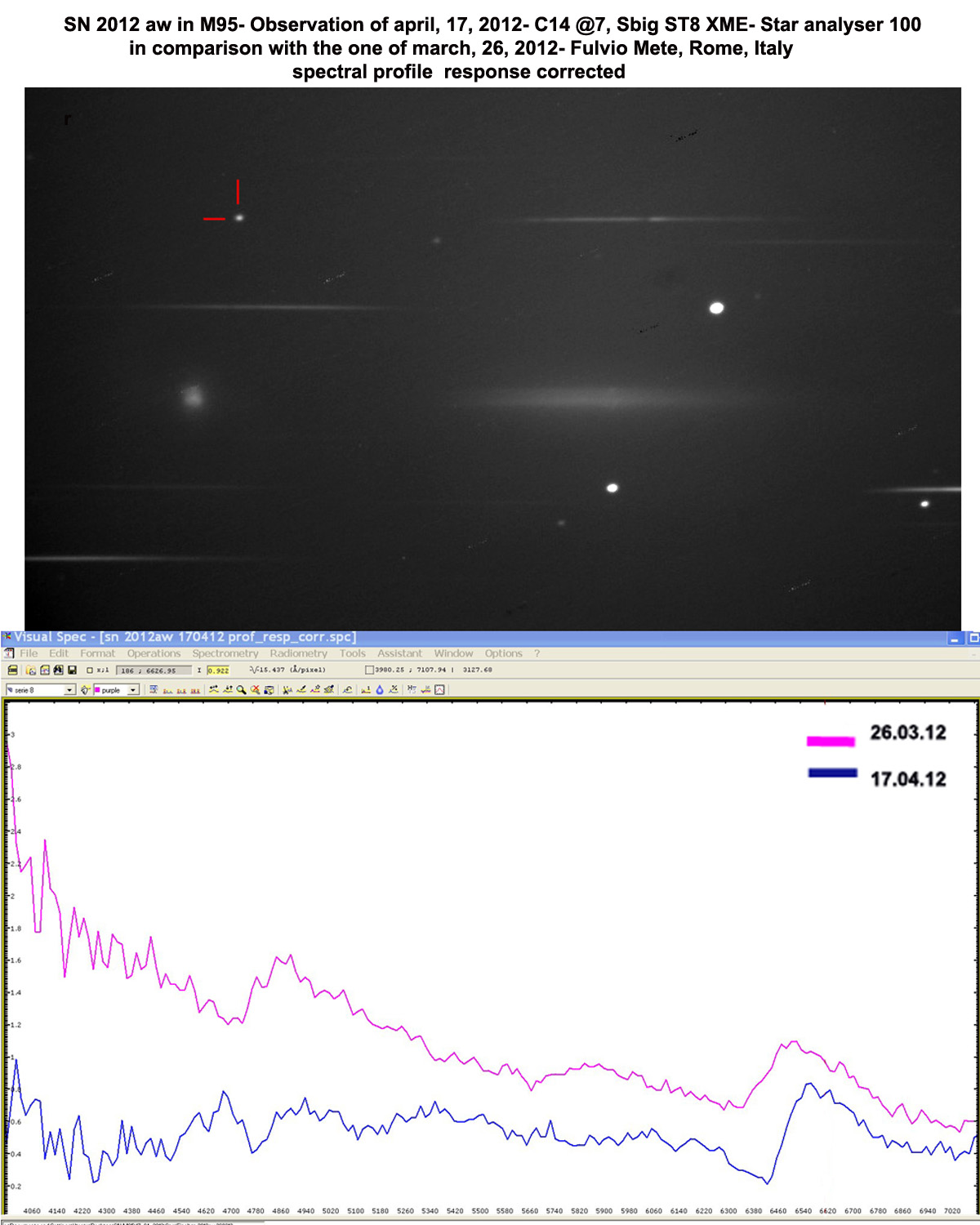The width and height of the screenshot is (980, 1225).
Task: Click the graph display options icon
Action: click(154, 689)
